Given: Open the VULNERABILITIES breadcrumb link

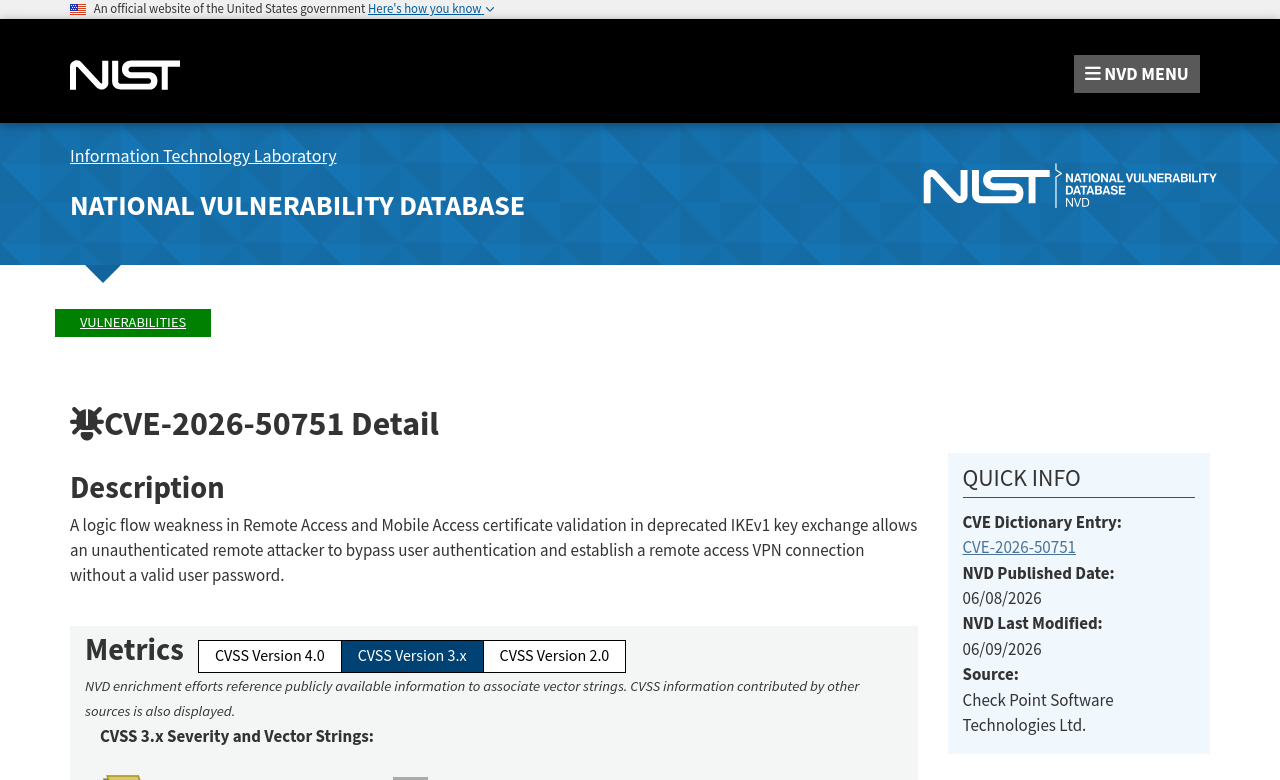Looking at the screenshot, I should [133, 323].
